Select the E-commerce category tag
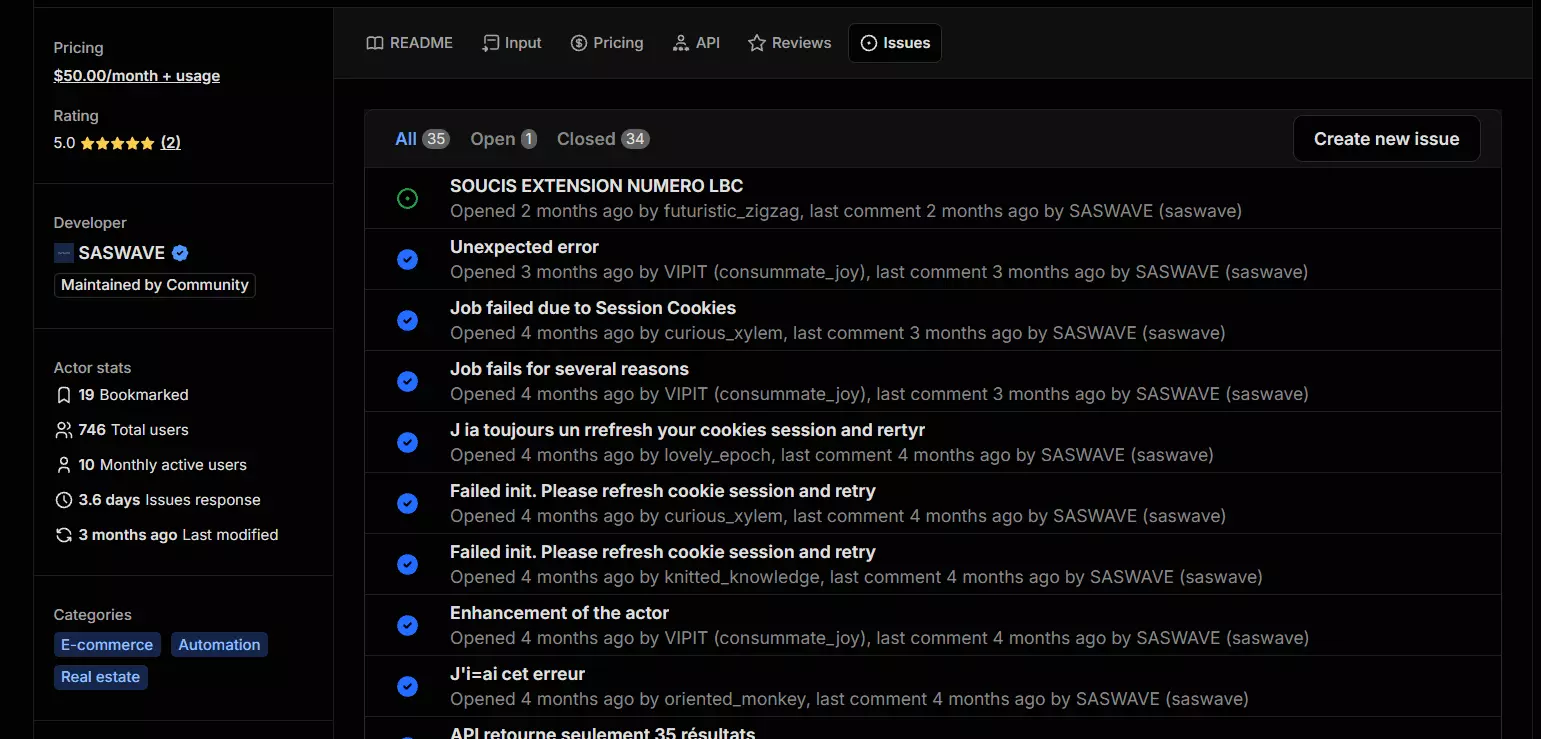1541x739 pixels. click(x=107, y=645)
